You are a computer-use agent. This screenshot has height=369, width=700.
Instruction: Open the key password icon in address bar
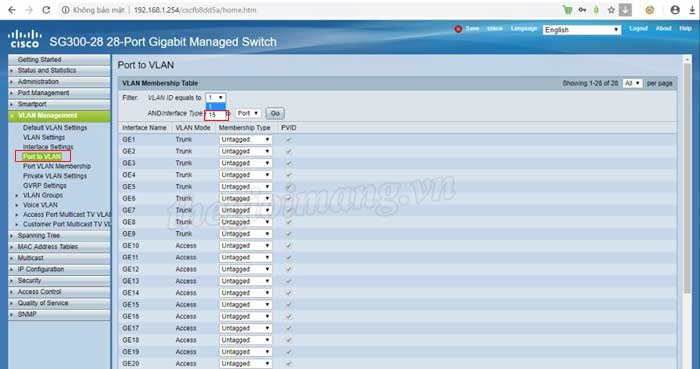[x=582, y=10]
